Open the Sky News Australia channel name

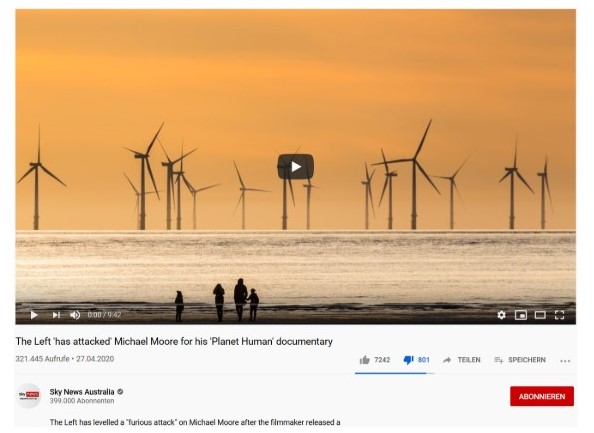point(82,392)
